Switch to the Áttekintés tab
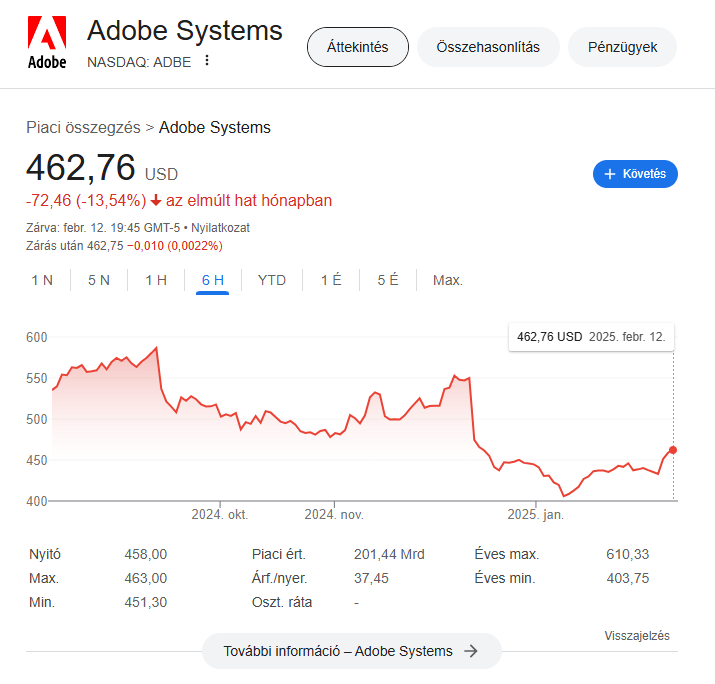The height and width of the screenshot is (684, 715). [x=358, y=47]
